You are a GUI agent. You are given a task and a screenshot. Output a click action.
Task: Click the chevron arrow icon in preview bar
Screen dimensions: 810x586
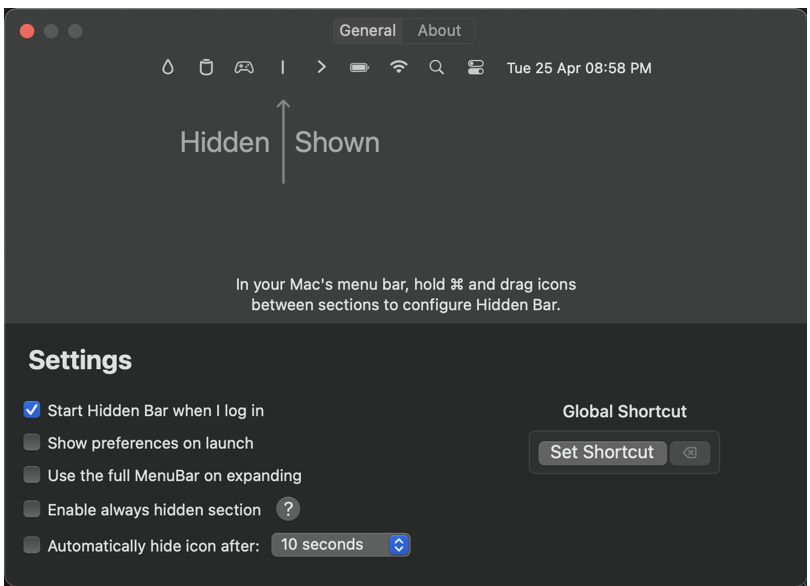pos(321,67)
